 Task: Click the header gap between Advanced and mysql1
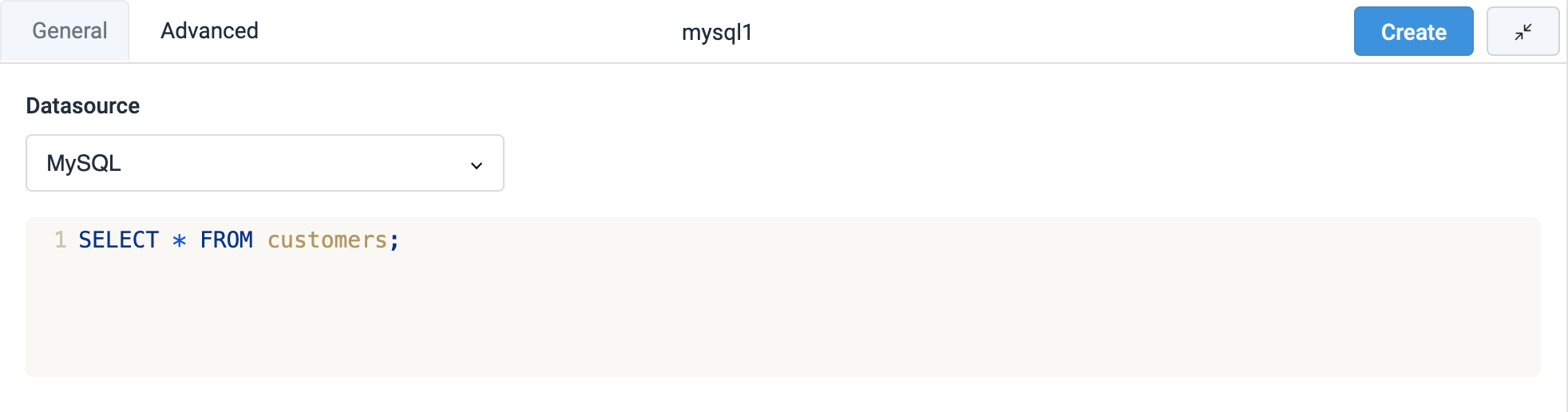463,32
